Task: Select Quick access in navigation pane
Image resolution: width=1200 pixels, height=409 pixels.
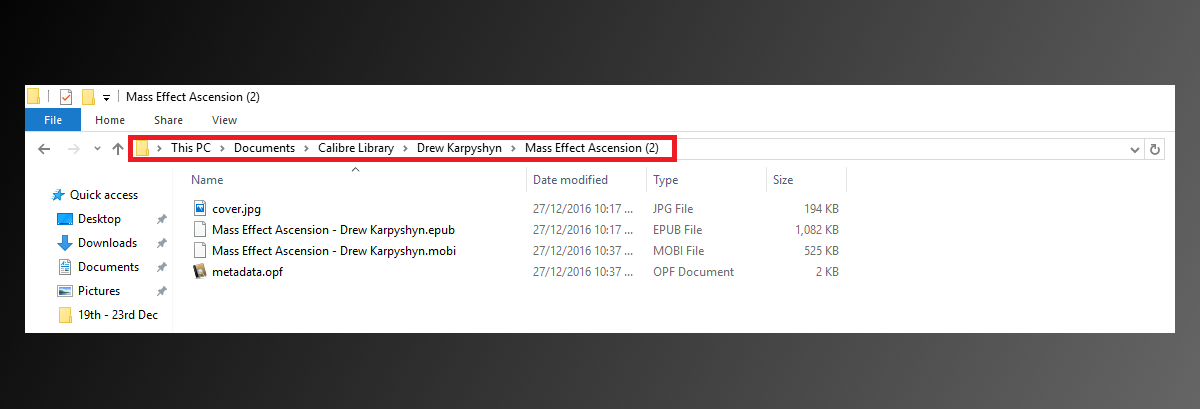Action: [104, 195]
